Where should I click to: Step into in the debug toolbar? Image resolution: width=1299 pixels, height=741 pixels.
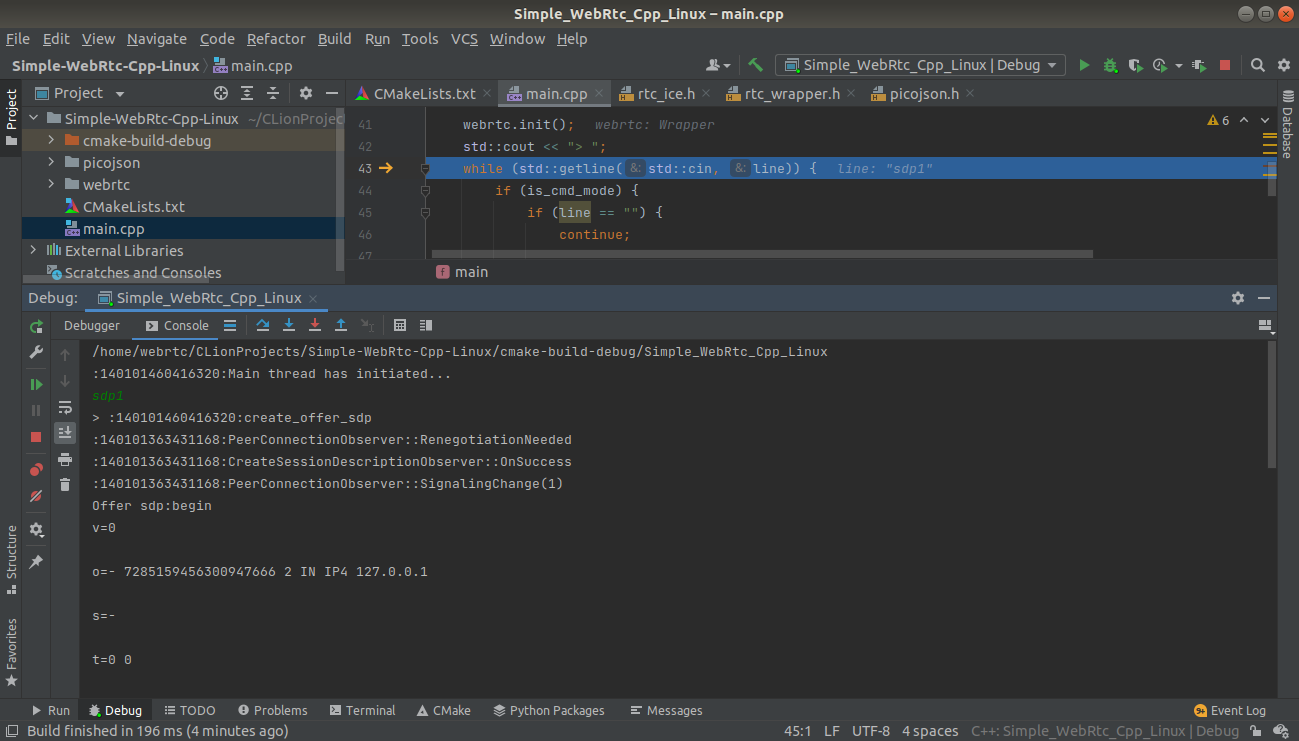(x=289, y=325)
